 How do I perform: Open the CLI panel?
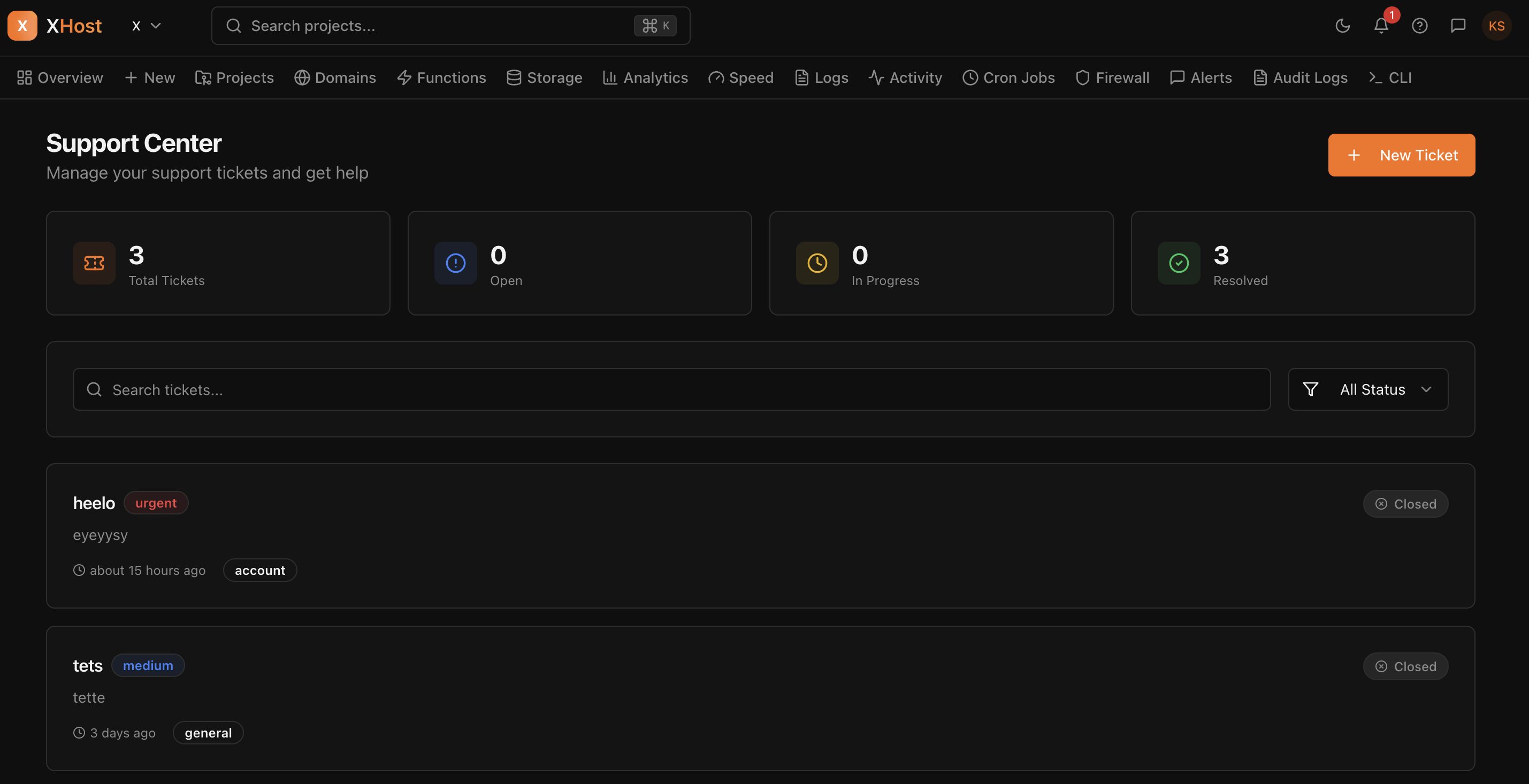1390,77
